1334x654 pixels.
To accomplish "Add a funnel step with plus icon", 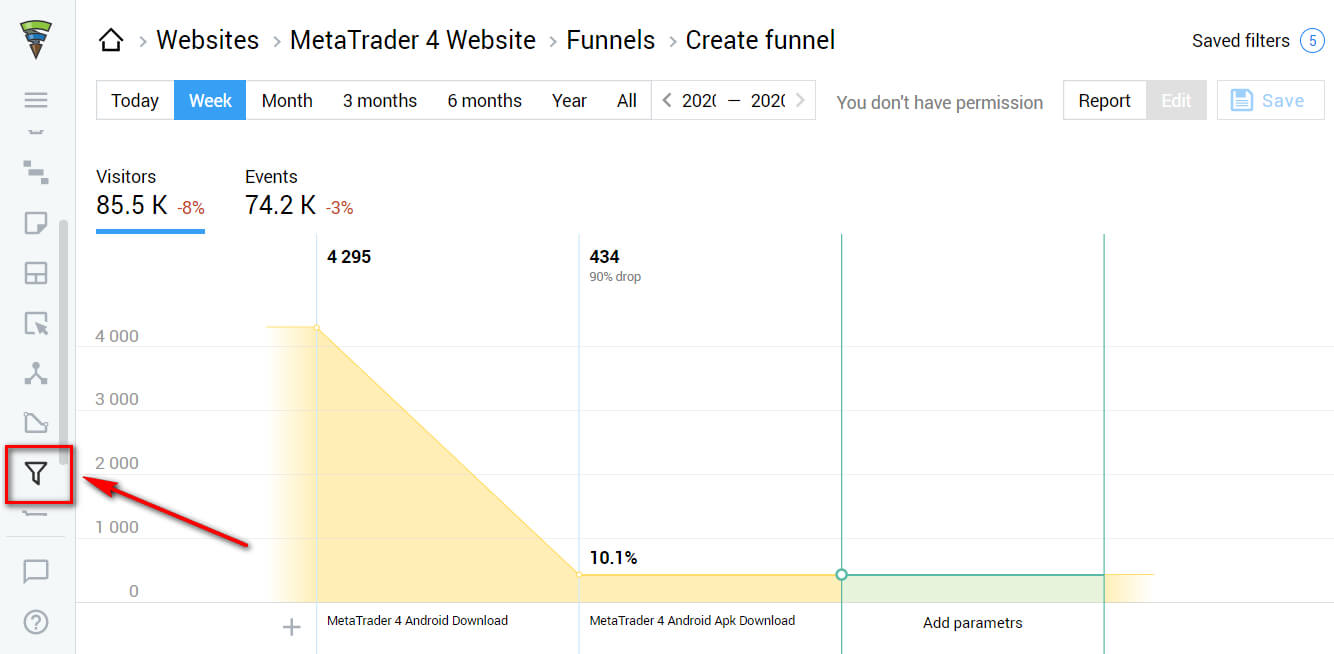I will (x=291, y=627).
